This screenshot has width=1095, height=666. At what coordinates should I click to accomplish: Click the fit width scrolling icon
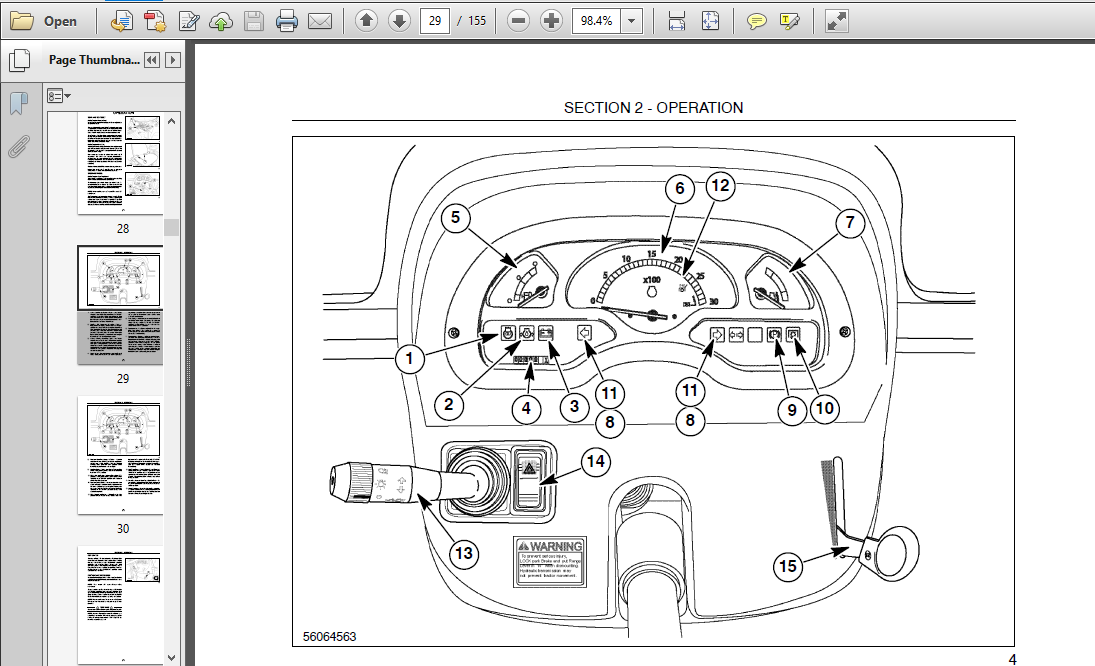coord(677,21)
